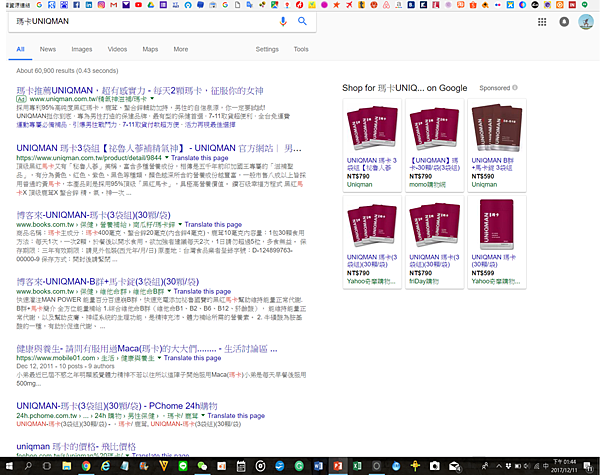Open the Action Center notification icon
Image resolution: width=600 pixels, height=475 pixels.
tap(588, 466)
